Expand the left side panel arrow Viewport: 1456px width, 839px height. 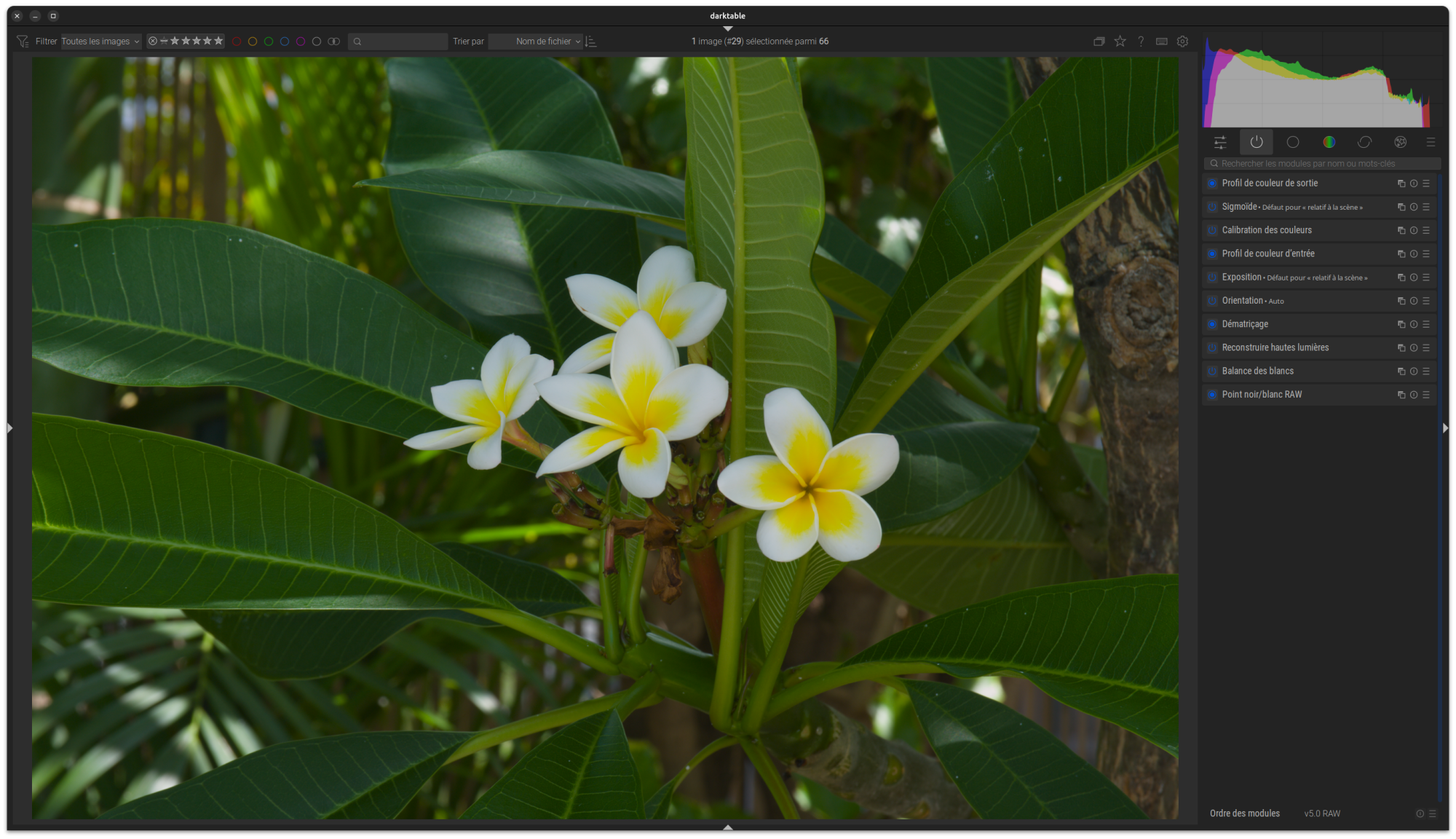9,428
